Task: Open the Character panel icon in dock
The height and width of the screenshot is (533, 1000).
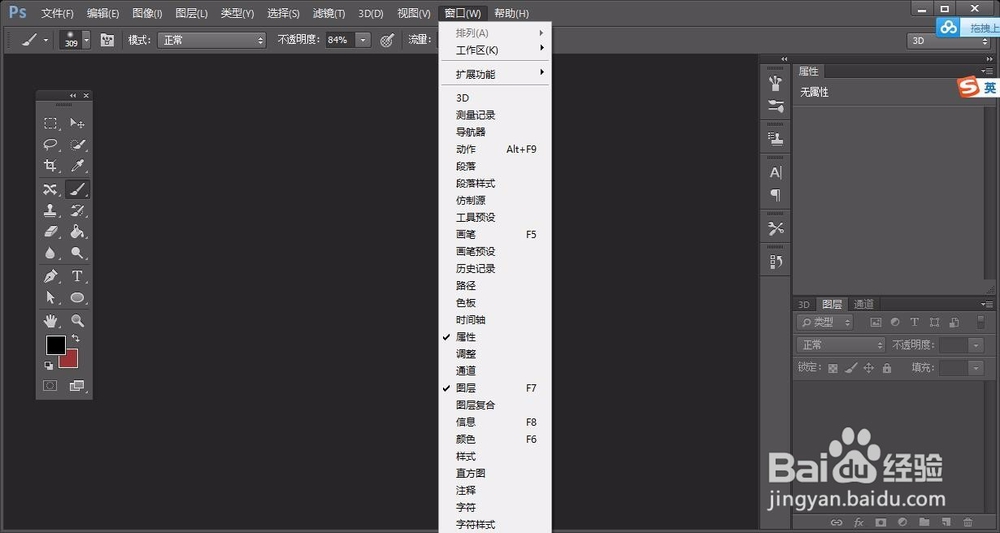Action: pyautogui.click(x=776, y=172)
